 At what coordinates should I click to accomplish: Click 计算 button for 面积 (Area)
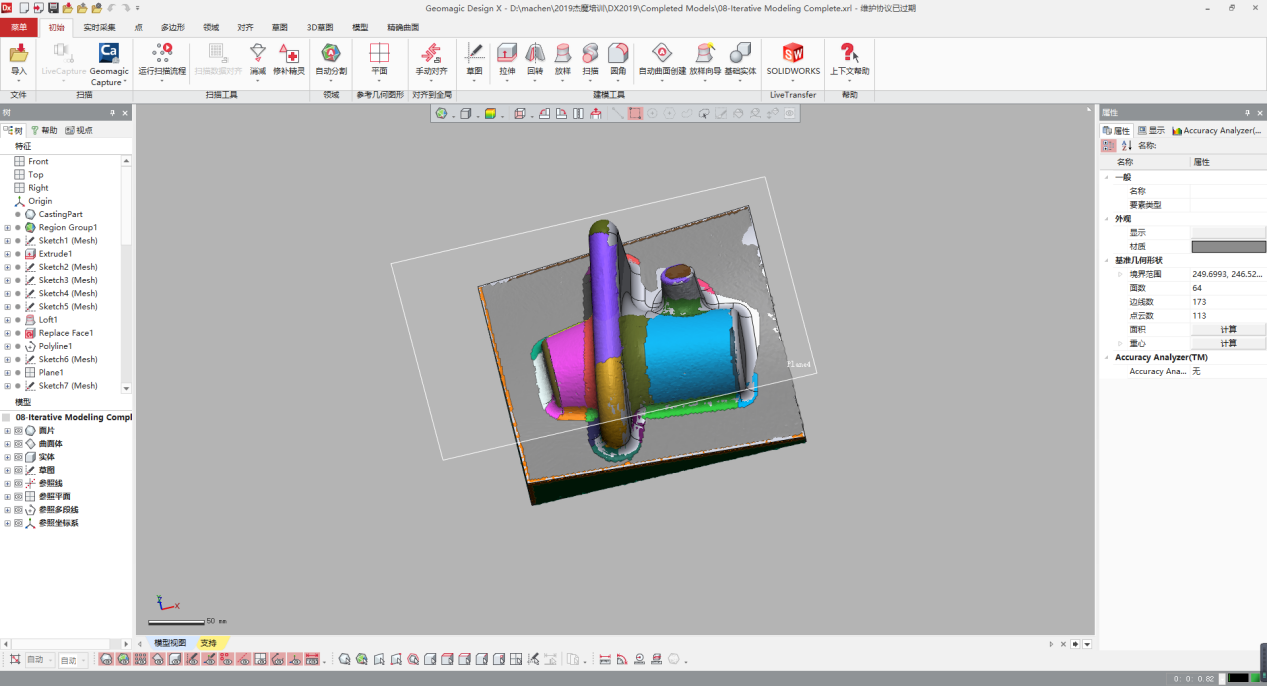click(1228, 329)
